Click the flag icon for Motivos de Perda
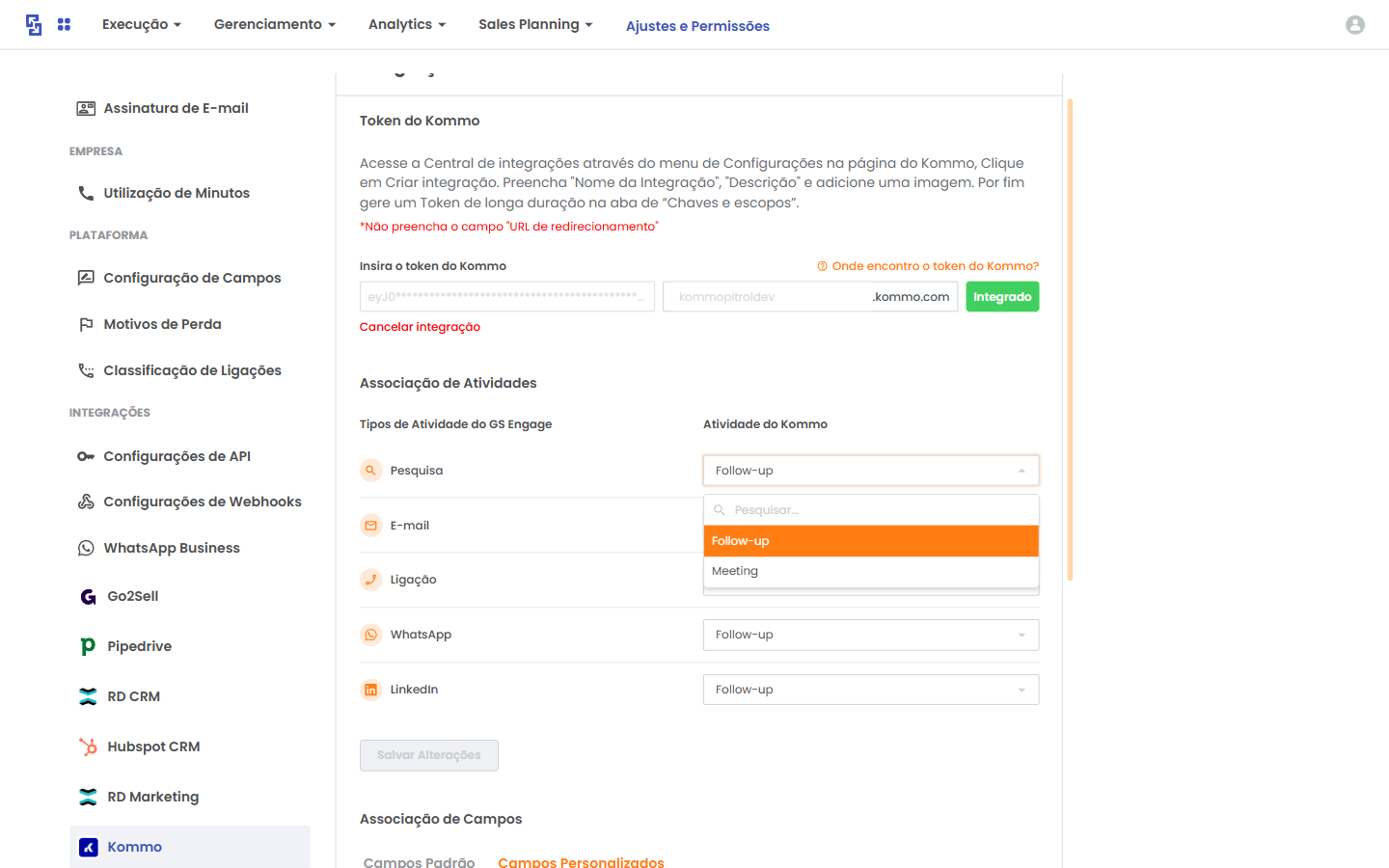The image size is (1389, 868). [x=86, y=324]
